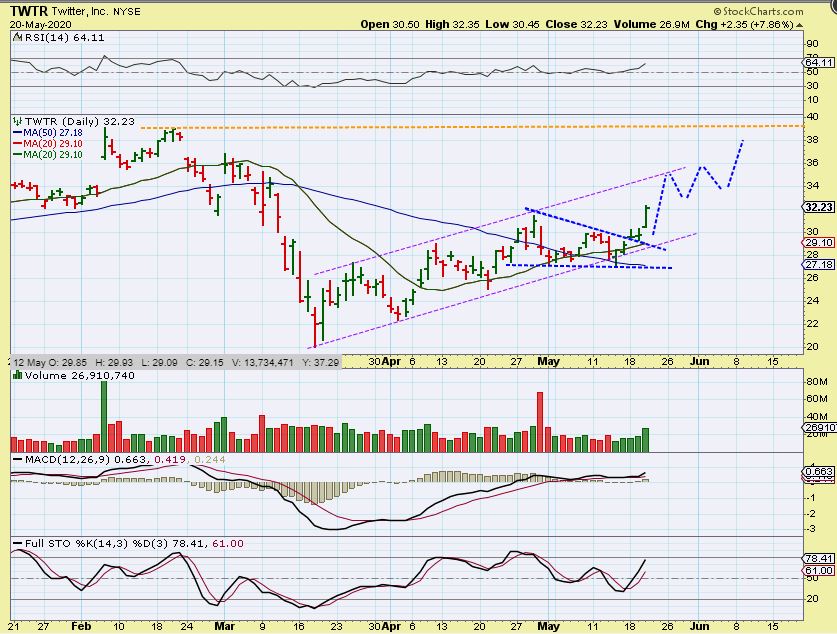
Task: Click the 'Twitter, Inc.' company name
Action: 80,11
